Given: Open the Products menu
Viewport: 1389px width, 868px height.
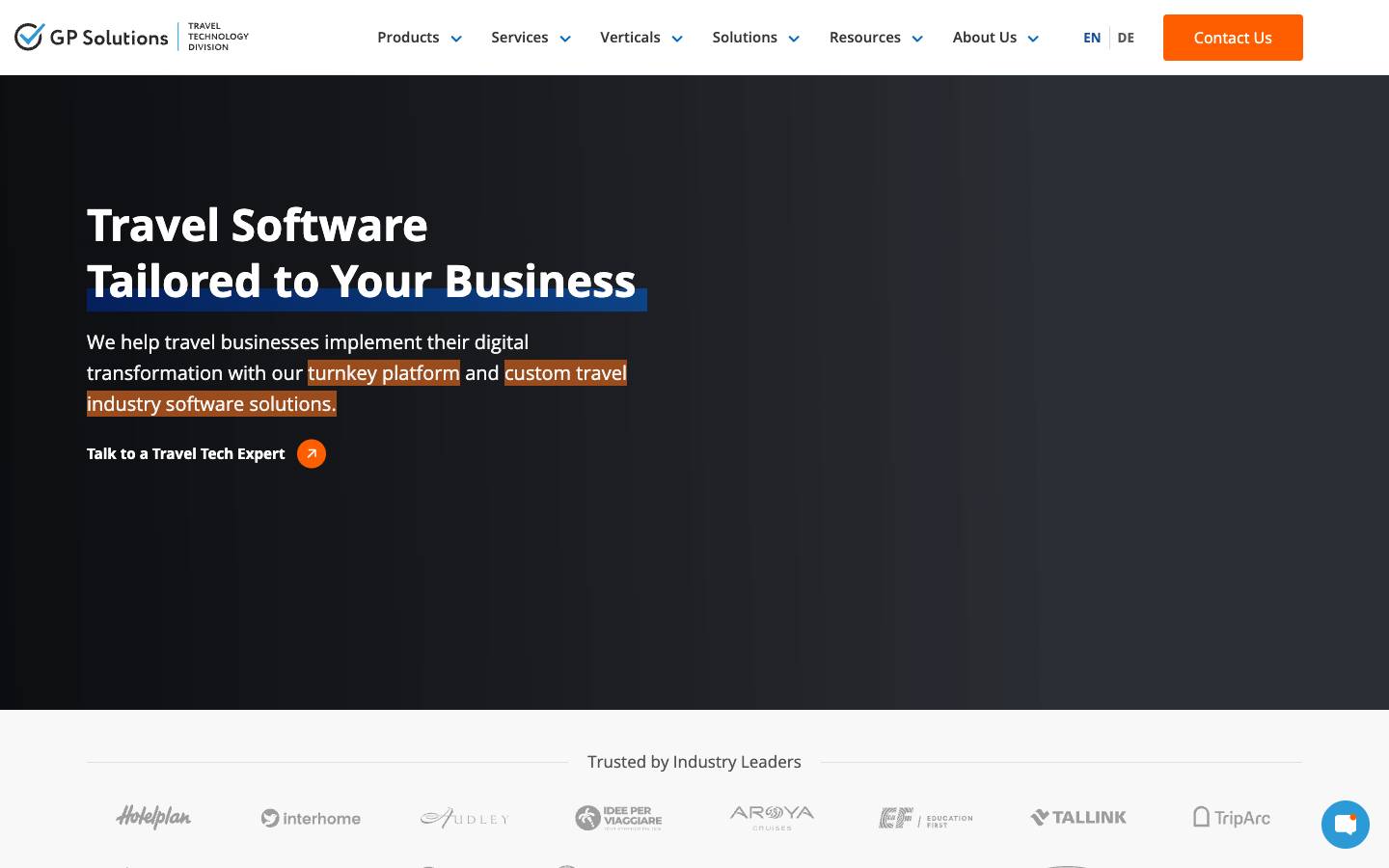Looking at the screenshot, I should pos(408,38).
